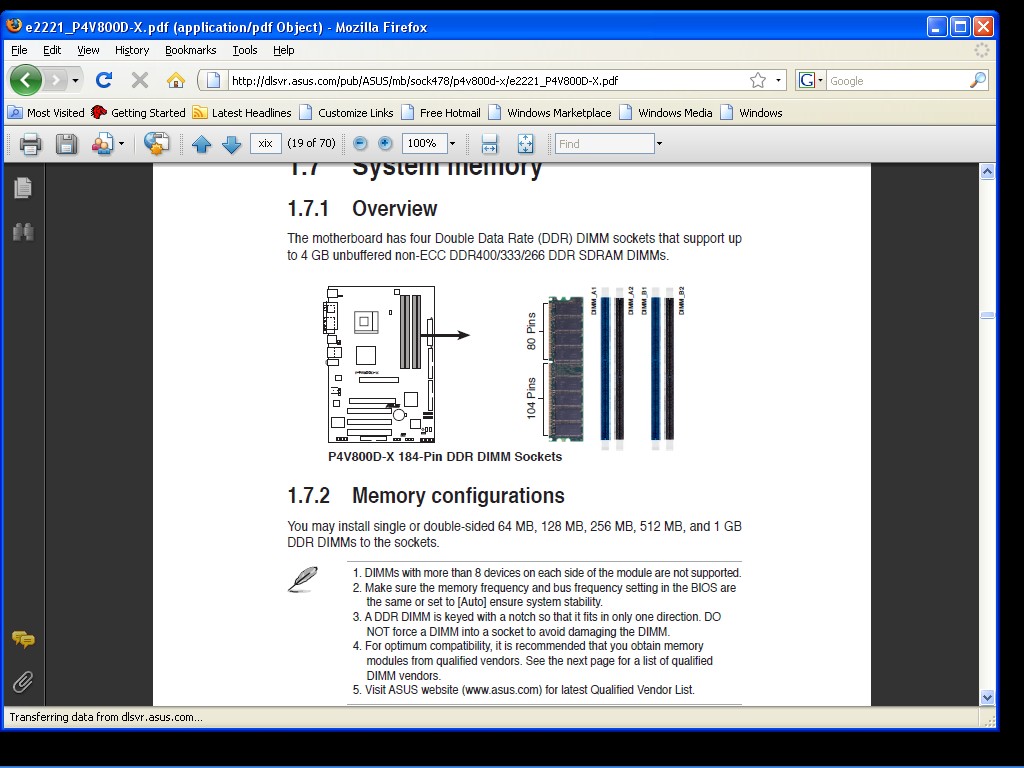1024x768 pixels.
Task: Click the Forward navigation button
Action: 56,80
